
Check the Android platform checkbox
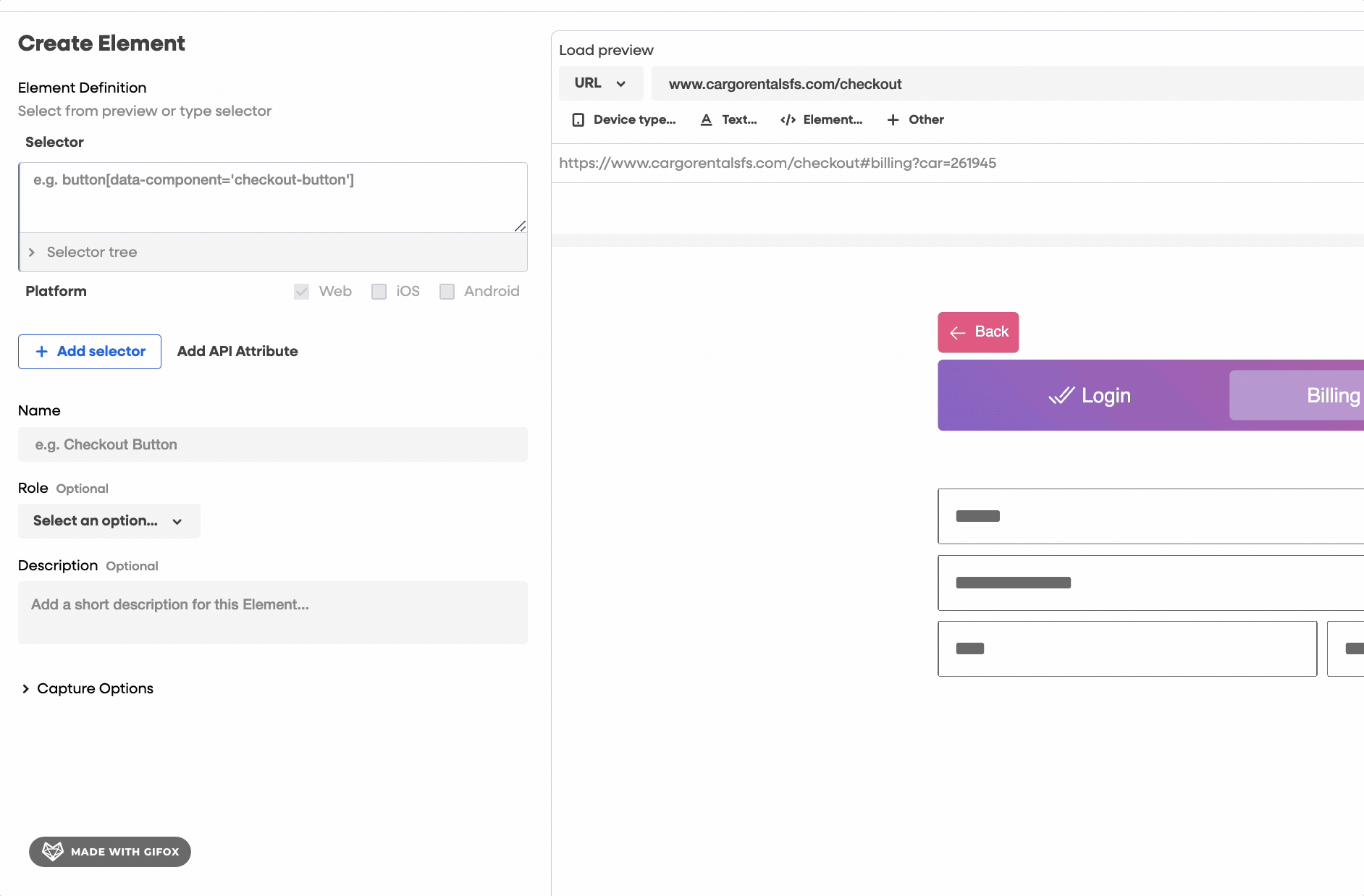pyautogui.click(x=447, y=292)
